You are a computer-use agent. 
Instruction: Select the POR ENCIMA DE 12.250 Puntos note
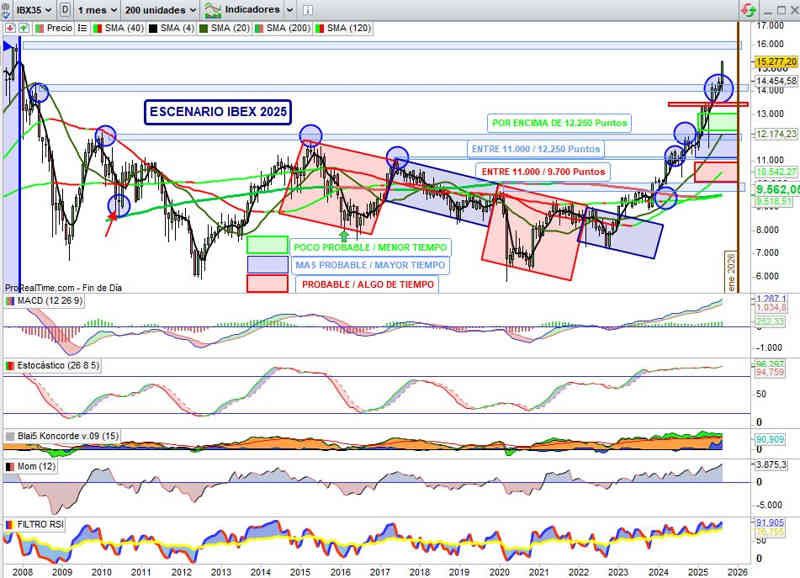tap(559, 123)
